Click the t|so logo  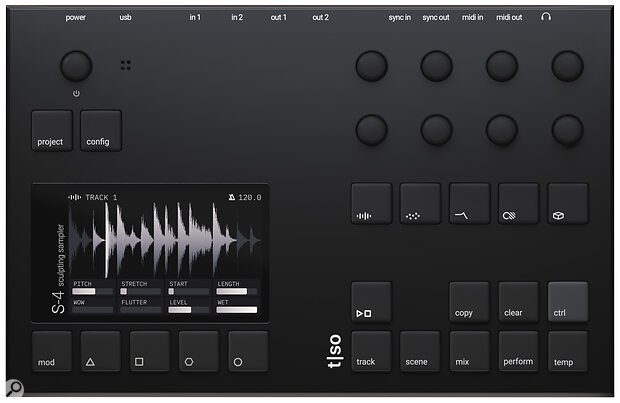pos(335,351)
